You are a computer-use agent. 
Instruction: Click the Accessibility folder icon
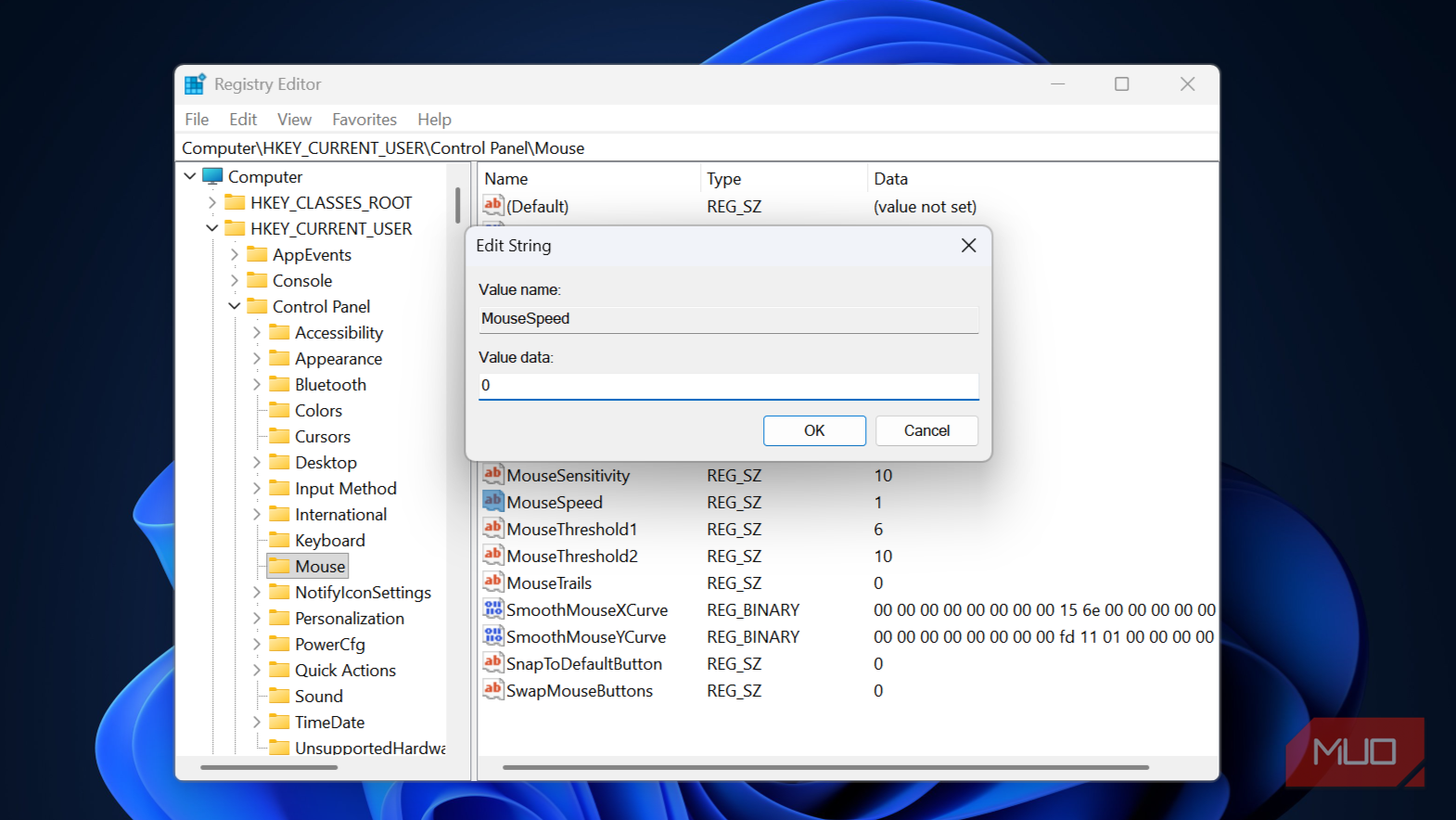(x=280, y=332)
